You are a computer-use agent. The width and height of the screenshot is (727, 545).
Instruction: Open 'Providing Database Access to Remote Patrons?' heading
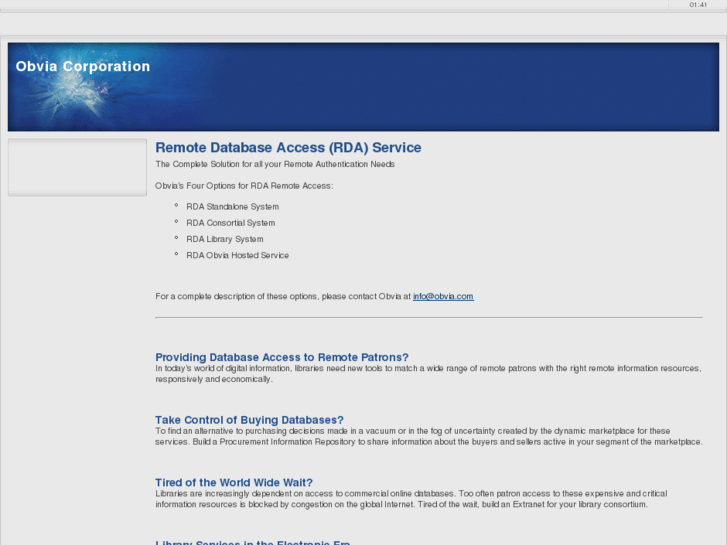pos(282,357)
